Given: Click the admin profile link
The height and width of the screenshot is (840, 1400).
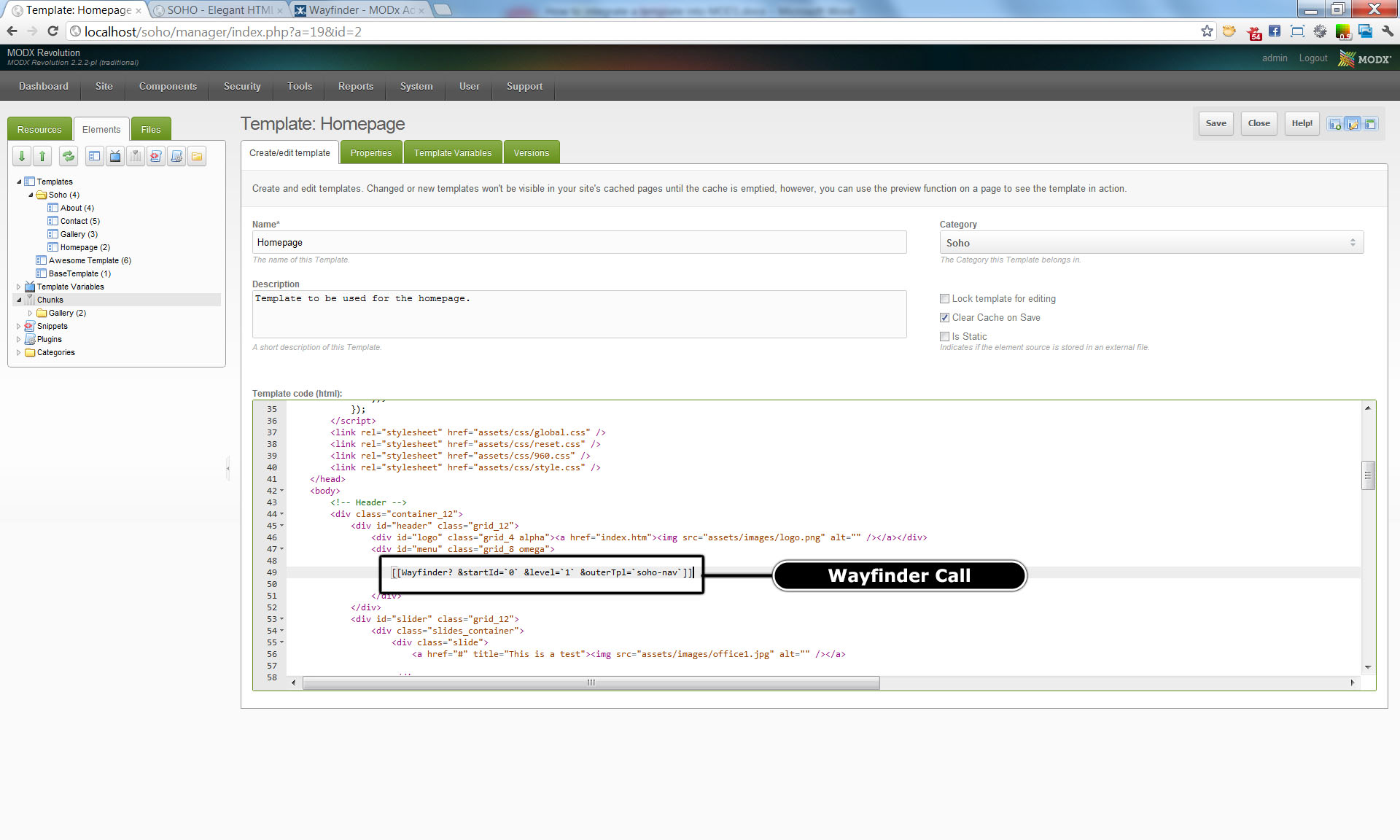Looking at the screenshot, I should pos(1275,58).
